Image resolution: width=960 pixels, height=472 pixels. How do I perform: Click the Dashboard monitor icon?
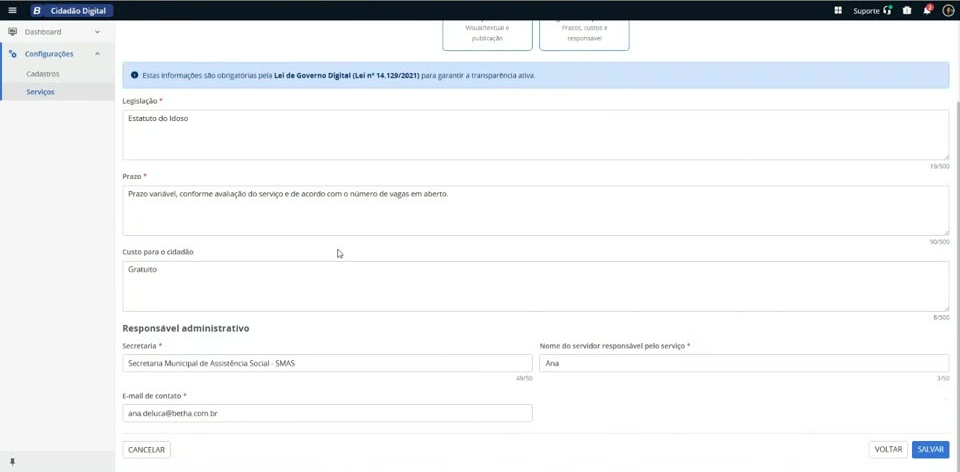12,32
